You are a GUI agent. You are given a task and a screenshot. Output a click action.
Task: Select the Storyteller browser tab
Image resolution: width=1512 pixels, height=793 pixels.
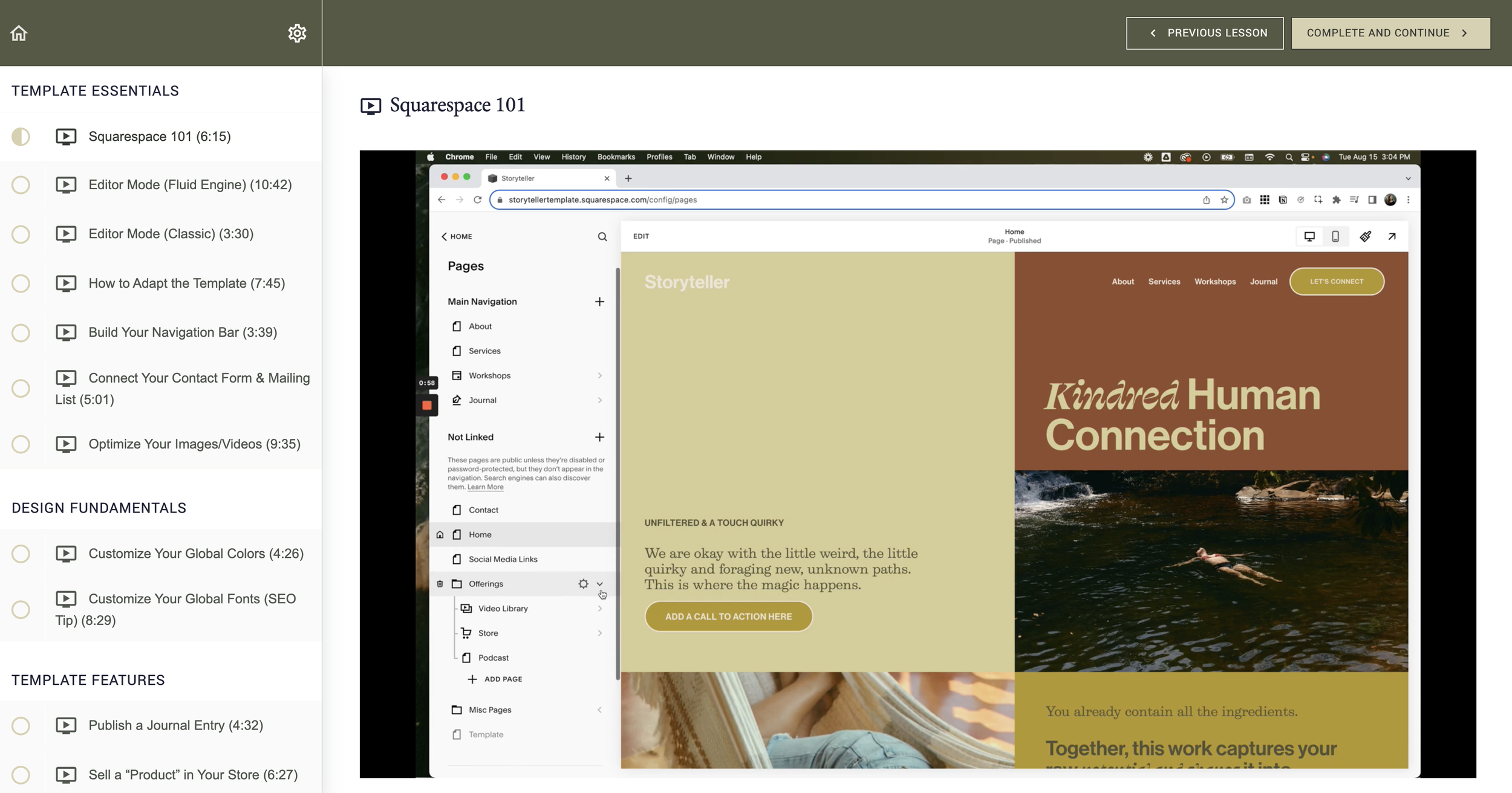(548, 178)
